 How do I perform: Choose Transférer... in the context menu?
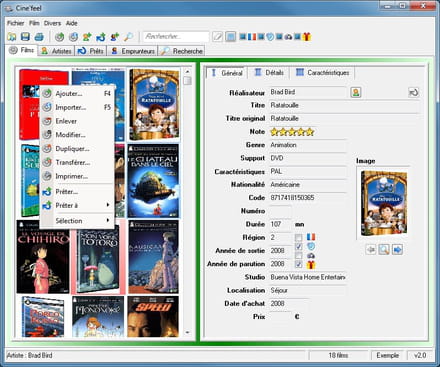tap(77, 162)
